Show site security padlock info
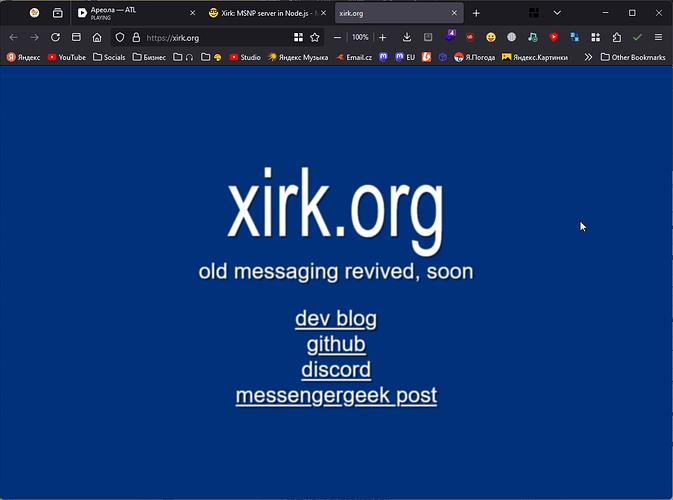Viewport: 673px width, 500px height. (135, 38)
